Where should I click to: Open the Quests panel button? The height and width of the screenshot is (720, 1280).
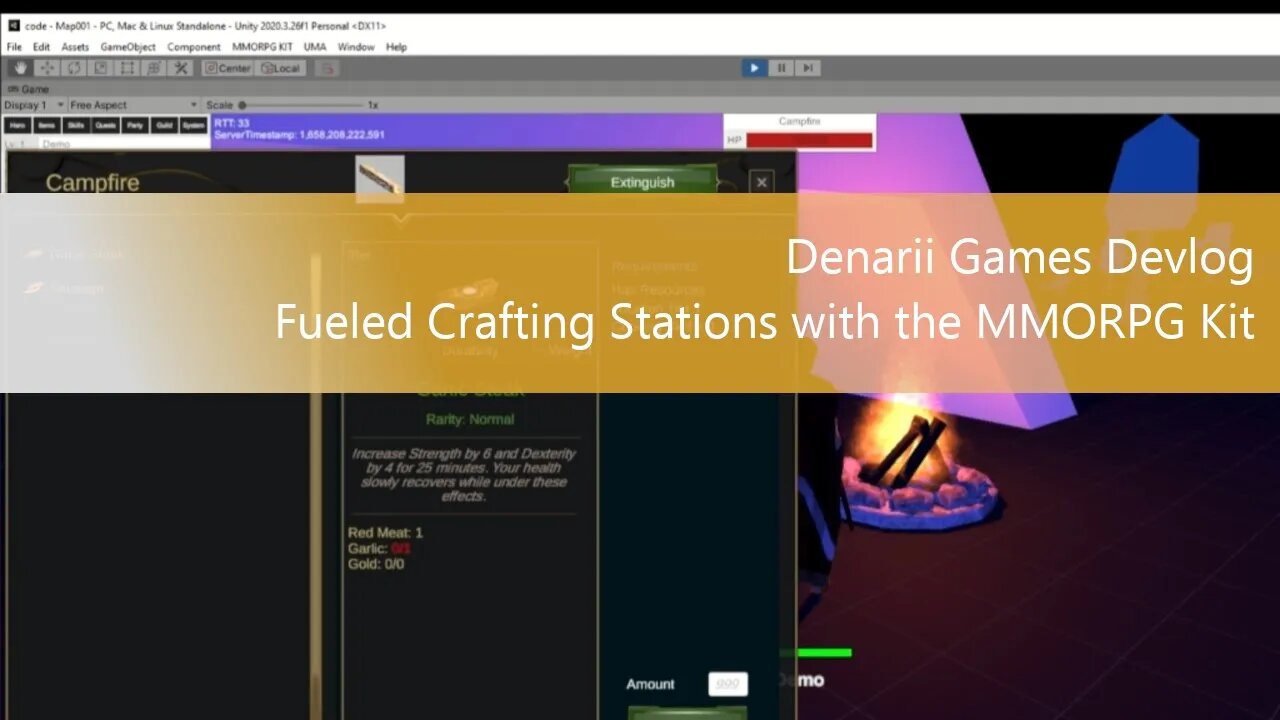click(x=105, y=125)
